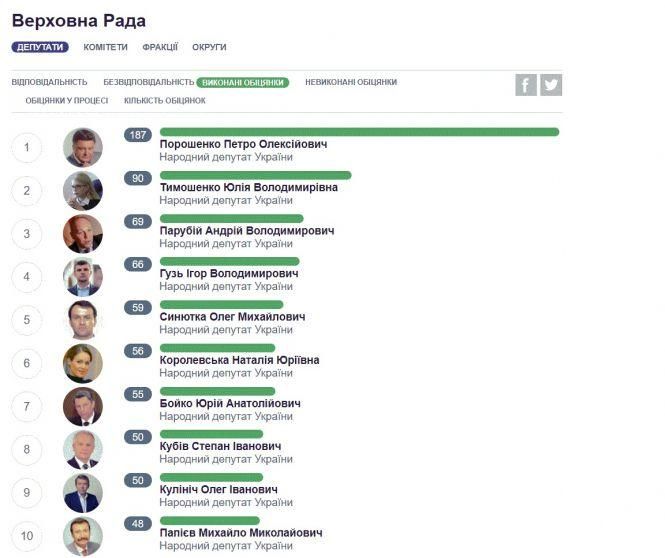
Task: Switch to the Комітети tab
Action: click(105, 47)
